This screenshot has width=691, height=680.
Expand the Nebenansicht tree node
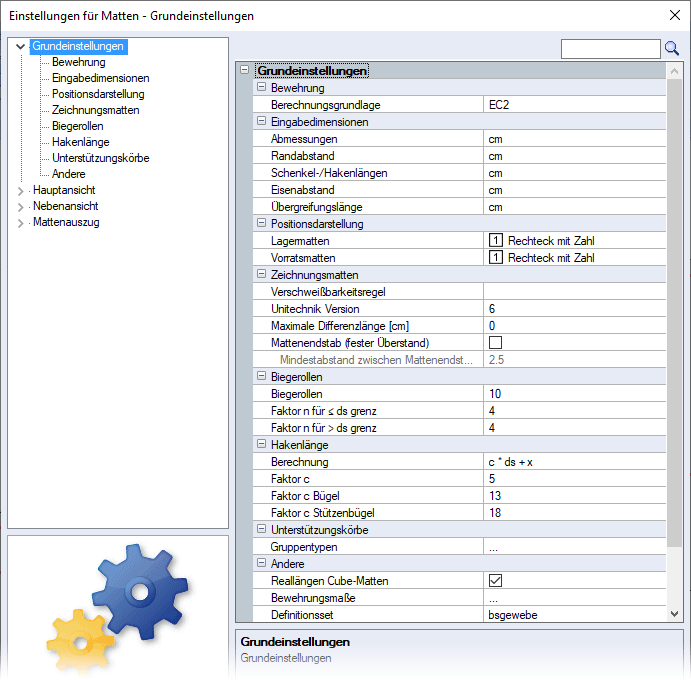tap(20, 207)
